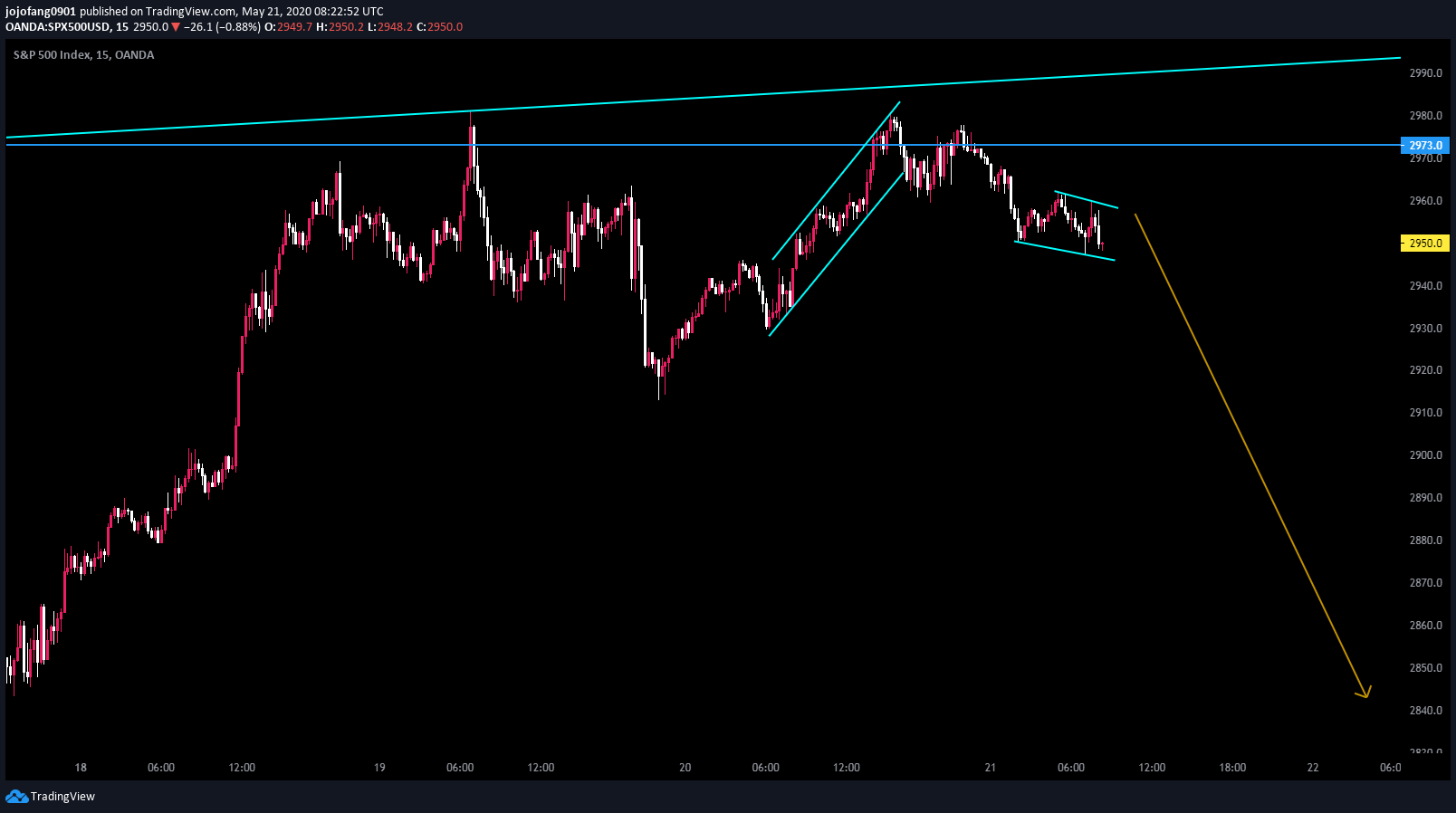Click the 18:00 time axis label
The width and height of the screenshot is (1456, 813).
[x=1232, y=768]
